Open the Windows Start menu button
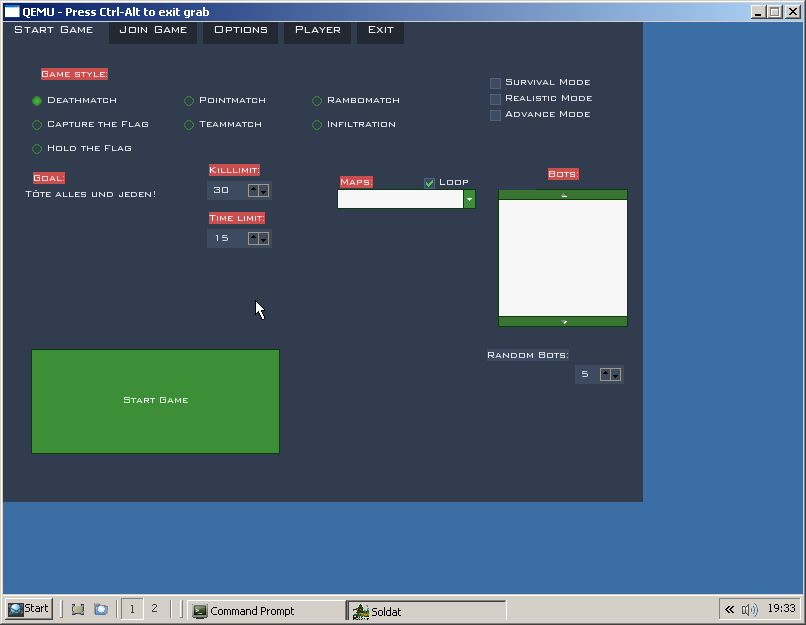The height and width of the screenshot is (625, 806). click(29, 608)
